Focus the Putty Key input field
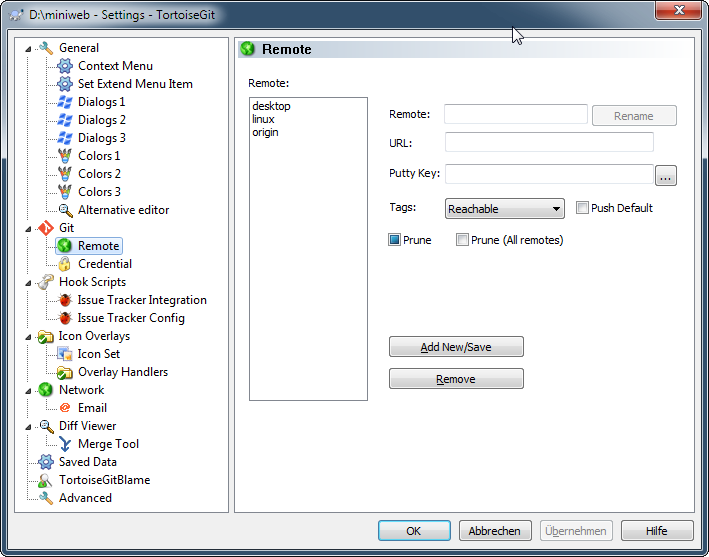 [x=549, y=174]
